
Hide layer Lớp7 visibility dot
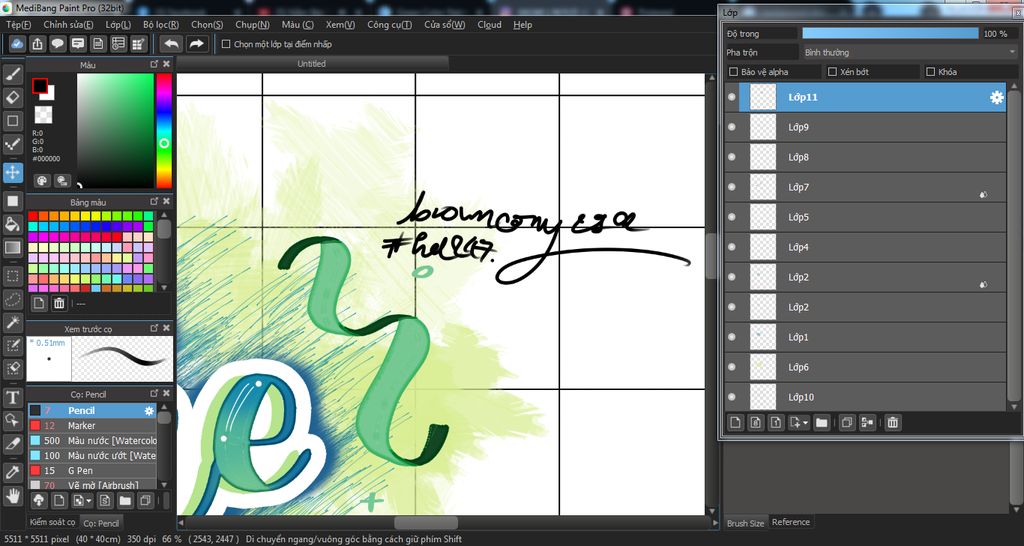click(731, 187)
